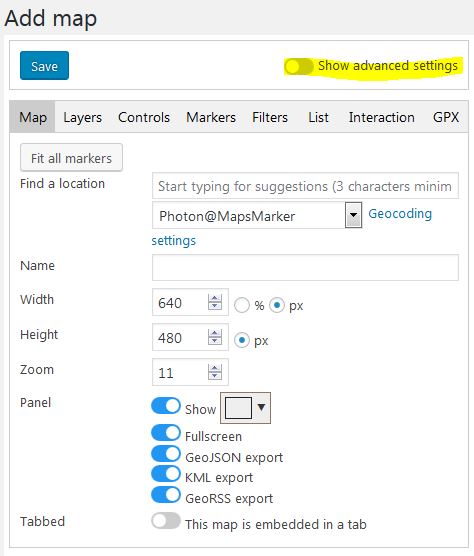This screenshot has width=474, height=556.
Task: Turn off GeoJSON export toggle
Action: (x=166, y=454)
